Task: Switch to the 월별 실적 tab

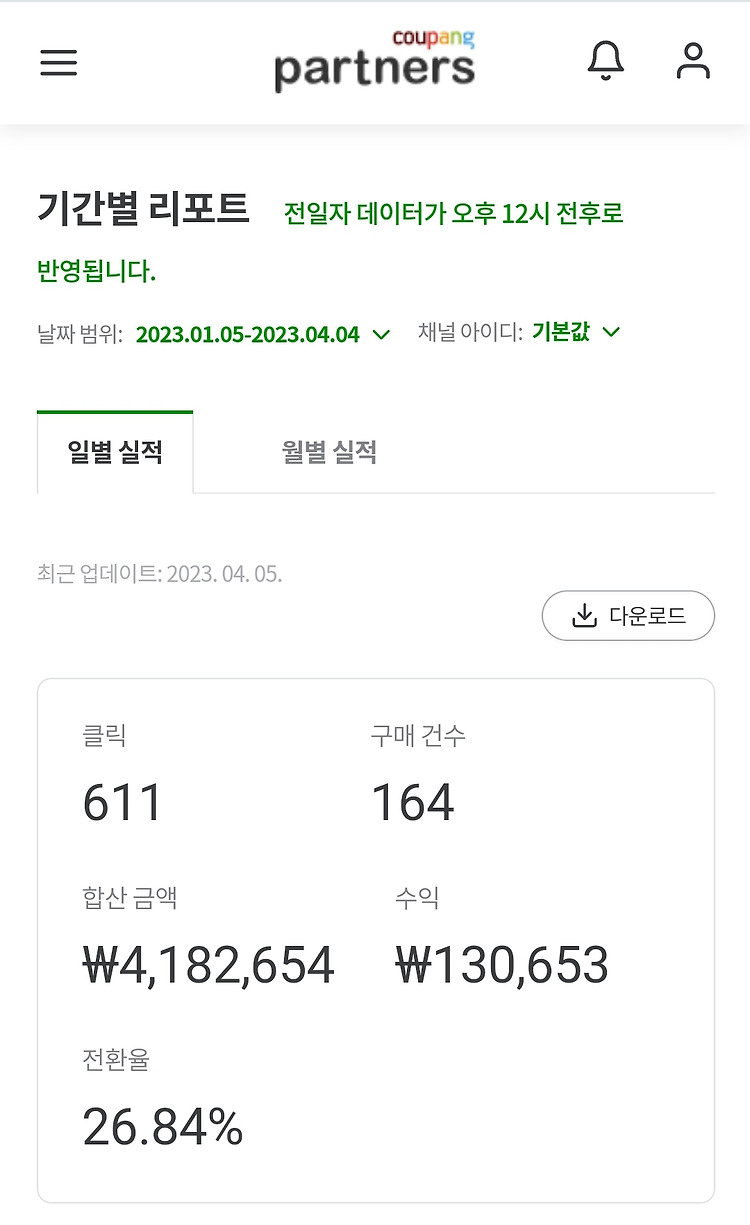Action: pos(329,452)
